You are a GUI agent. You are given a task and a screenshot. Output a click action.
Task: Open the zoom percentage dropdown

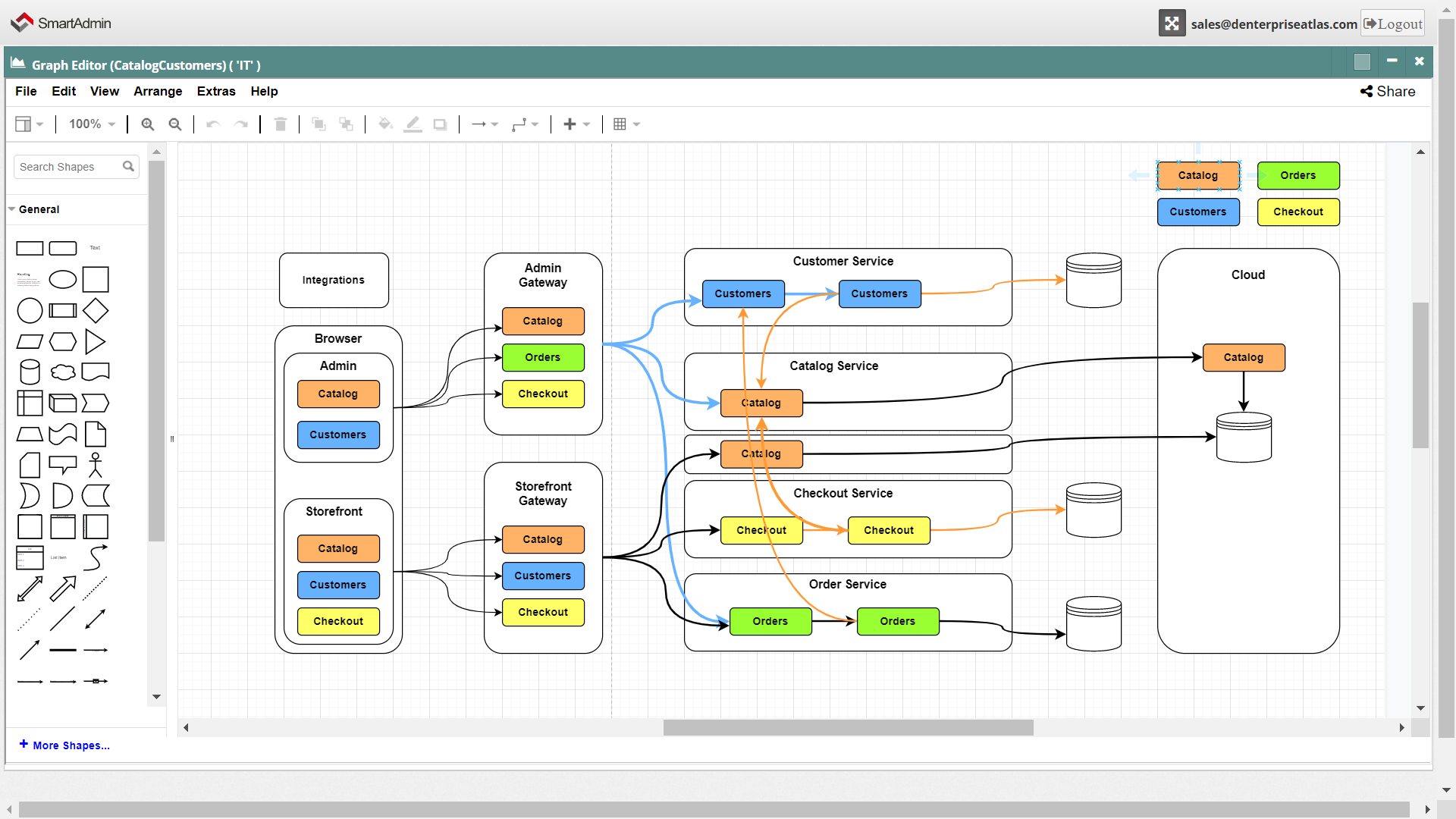pos(91,124)
